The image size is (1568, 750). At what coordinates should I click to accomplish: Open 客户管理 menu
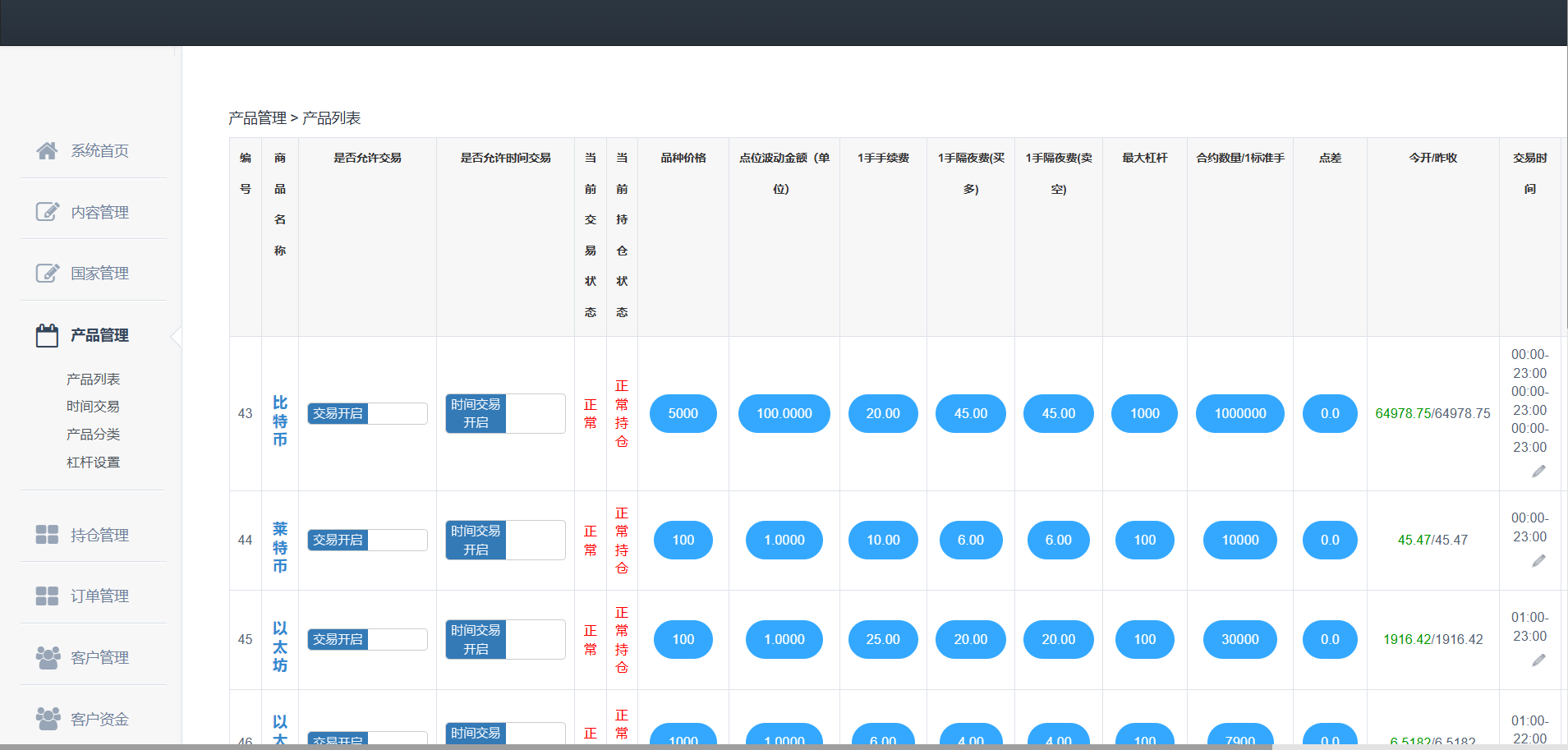[99, 657]
